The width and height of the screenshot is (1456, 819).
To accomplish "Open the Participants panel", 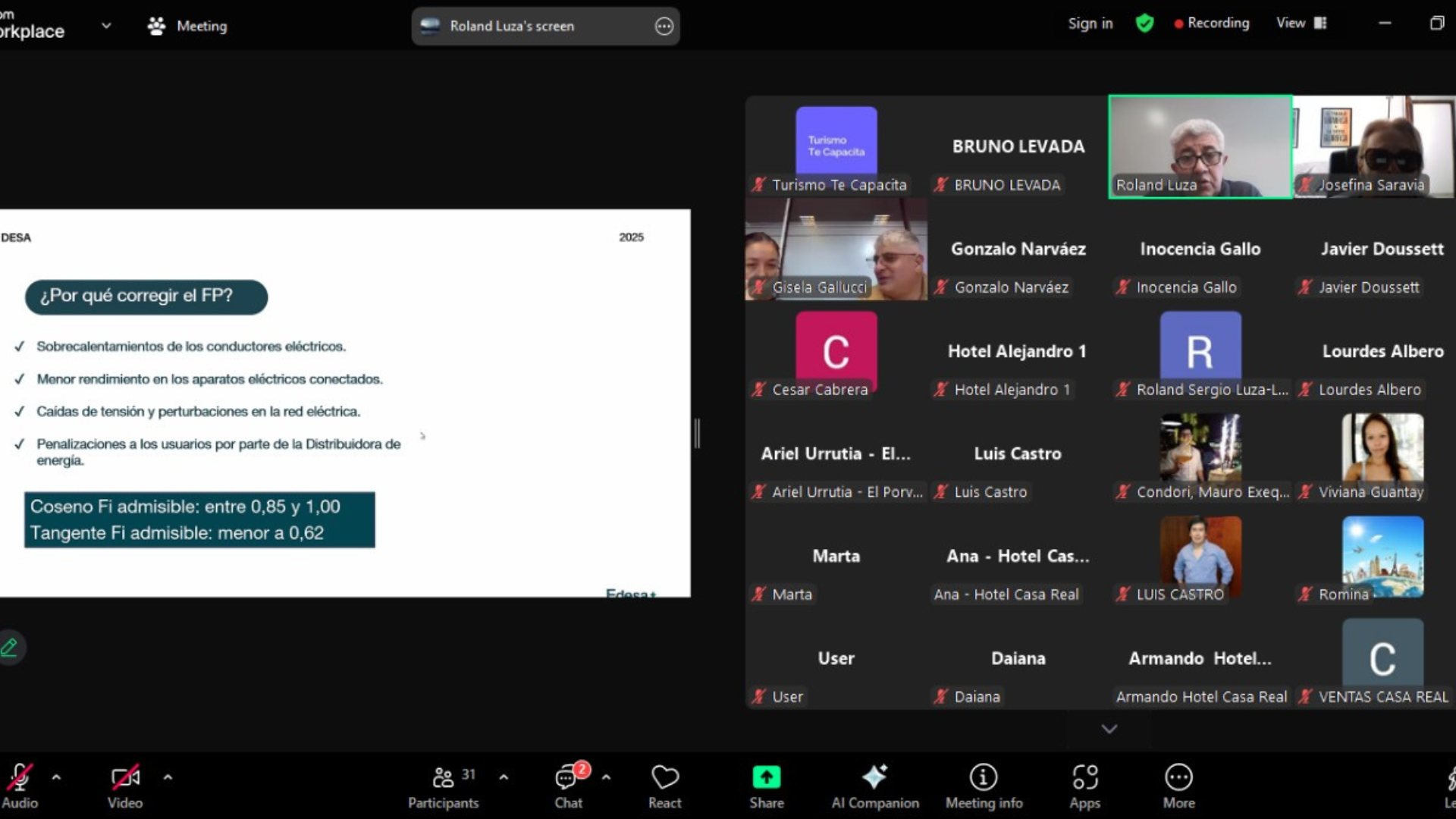I will 444,786.
